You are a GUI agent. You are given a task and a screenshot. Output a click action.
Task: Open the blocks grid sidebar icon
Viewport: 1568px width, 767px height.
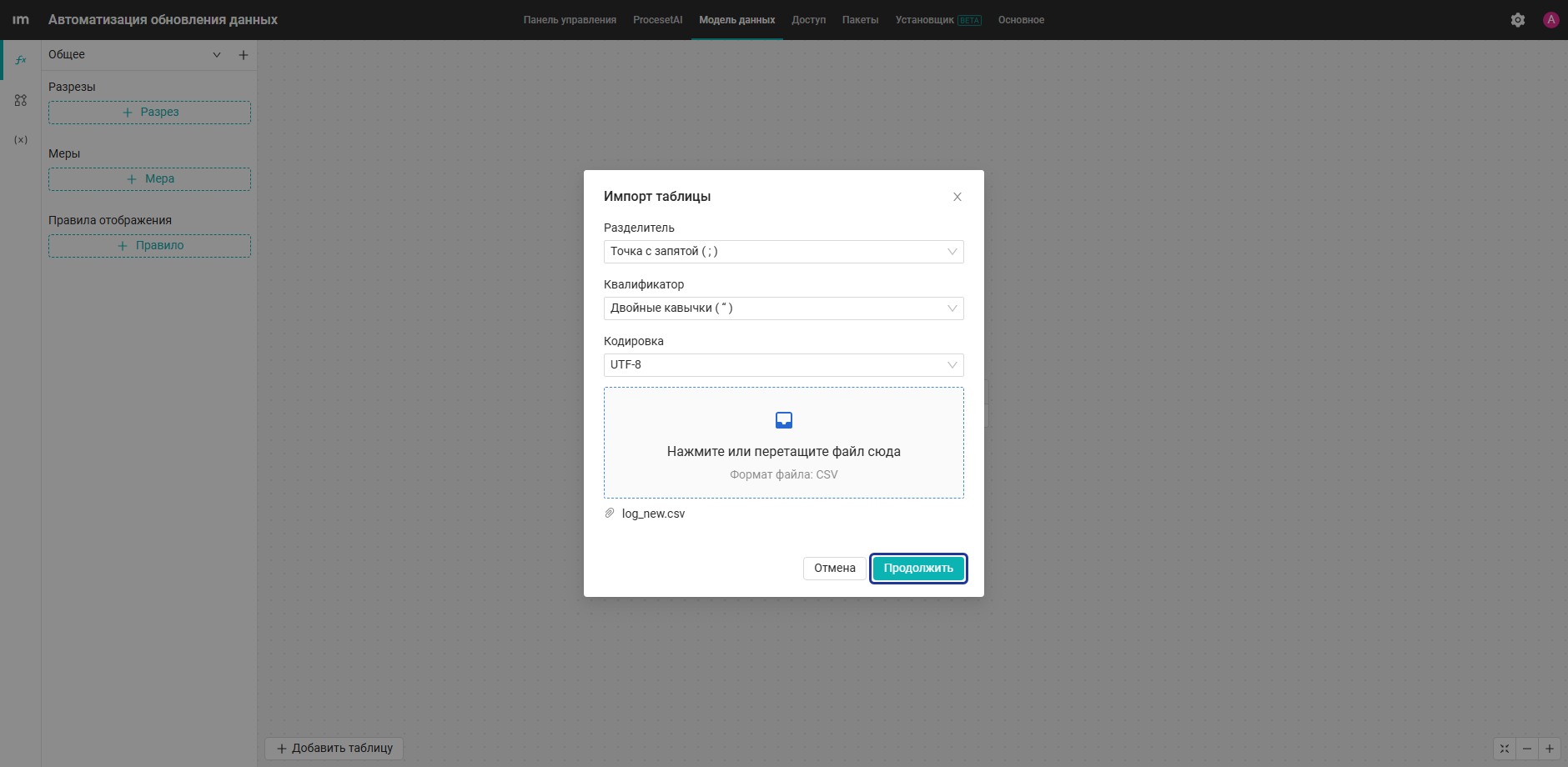(x=21, y=100)
